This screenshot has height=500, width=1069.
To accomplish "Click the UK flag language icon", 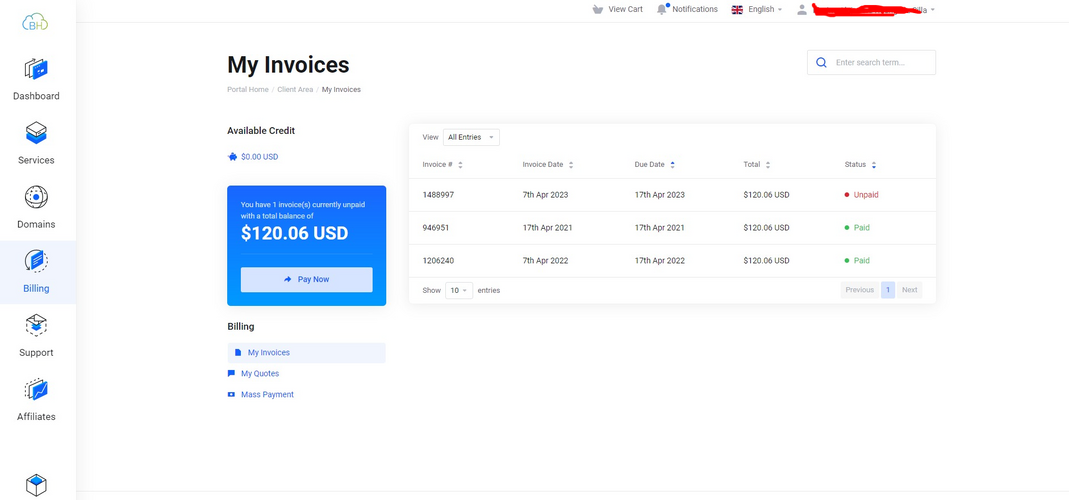I will click(x=737, y=10).
